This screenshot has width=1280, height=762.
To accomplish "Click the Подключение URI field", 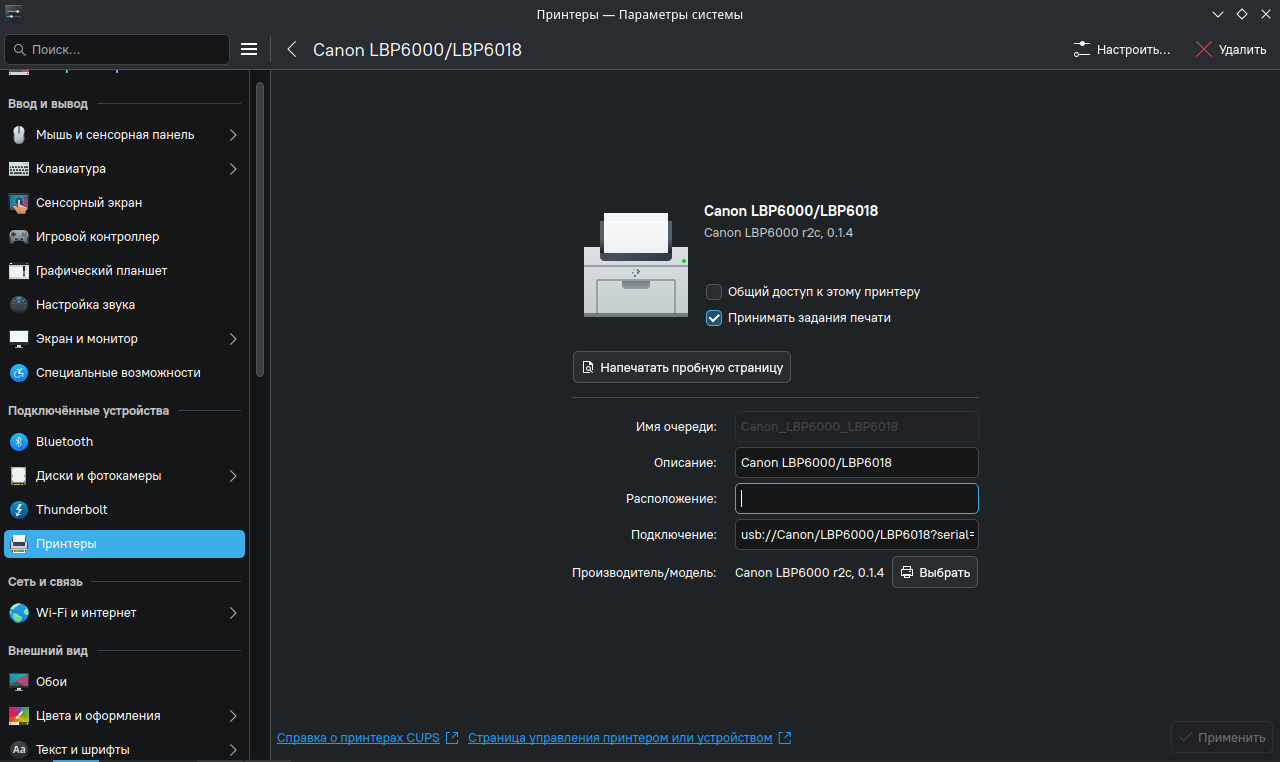I will pos(856,535).
